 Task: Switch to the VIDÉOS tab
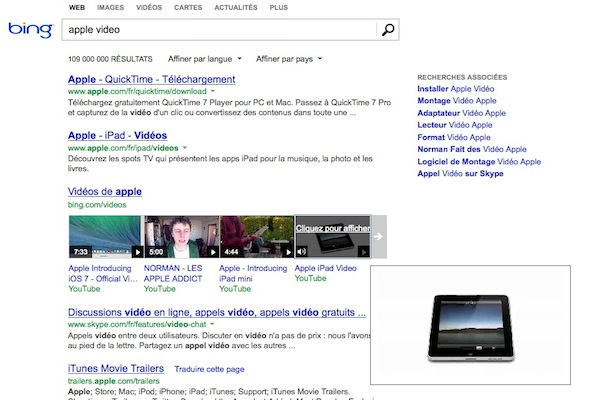click(x=149, y=7)
